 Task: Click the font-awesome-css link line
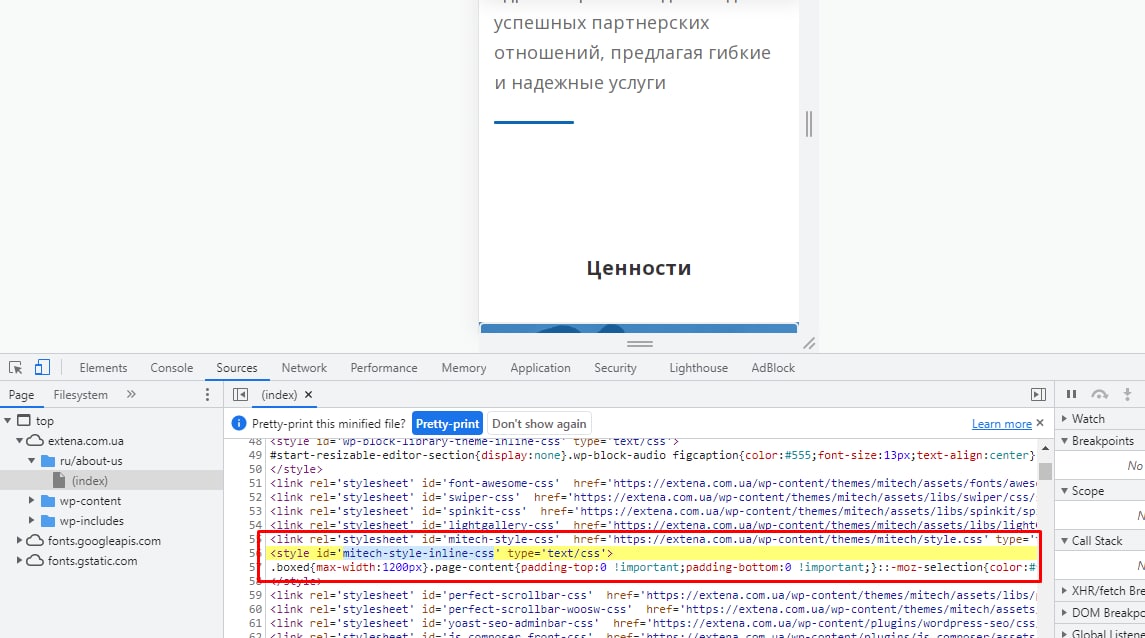point(653,483)
